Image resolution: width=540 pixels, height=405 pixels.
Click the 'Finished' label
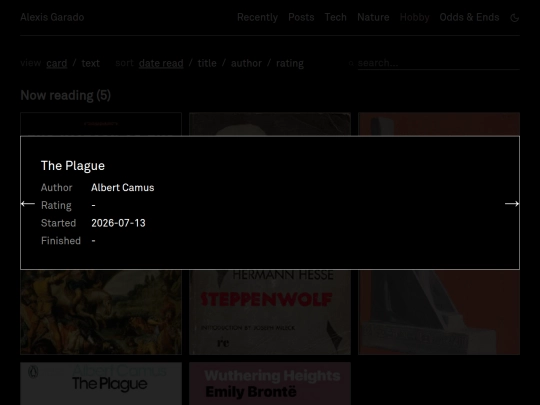pos(61,241)
